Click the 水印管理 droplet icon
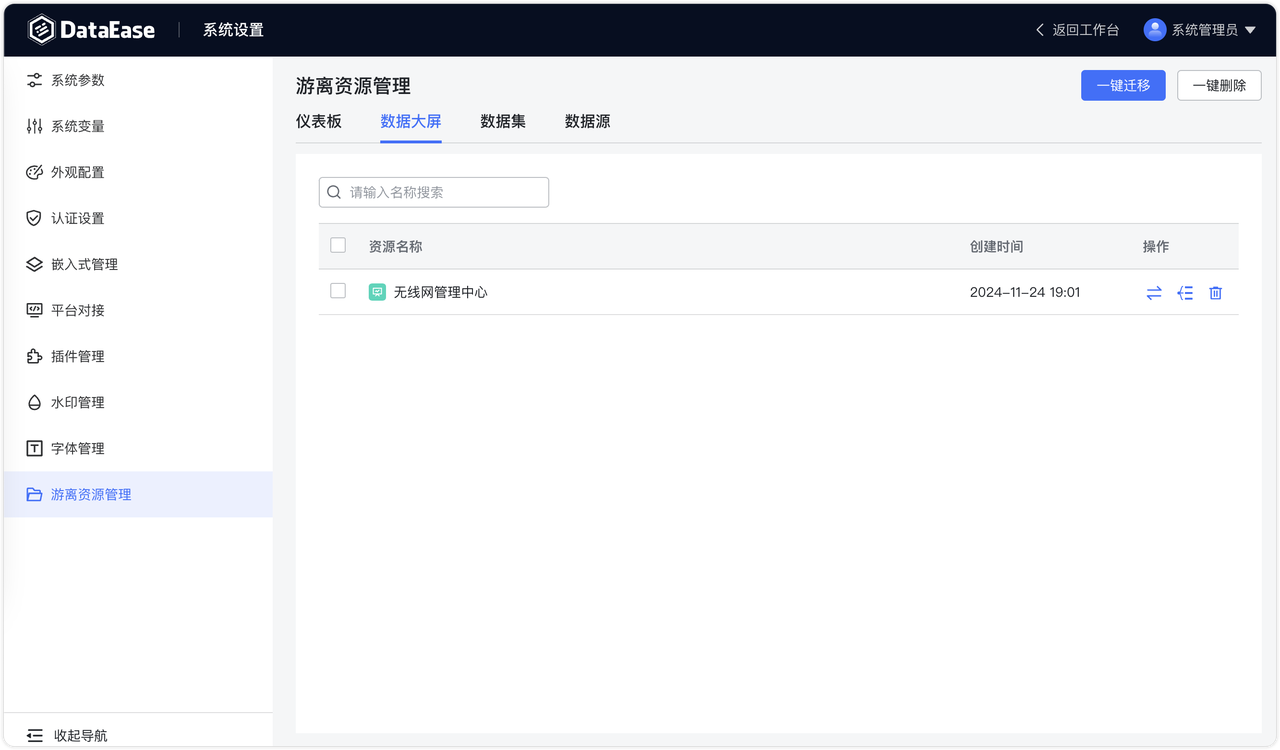Image resolution: width=1280 pixels, height=750 pixels. [x=34, y=402]
